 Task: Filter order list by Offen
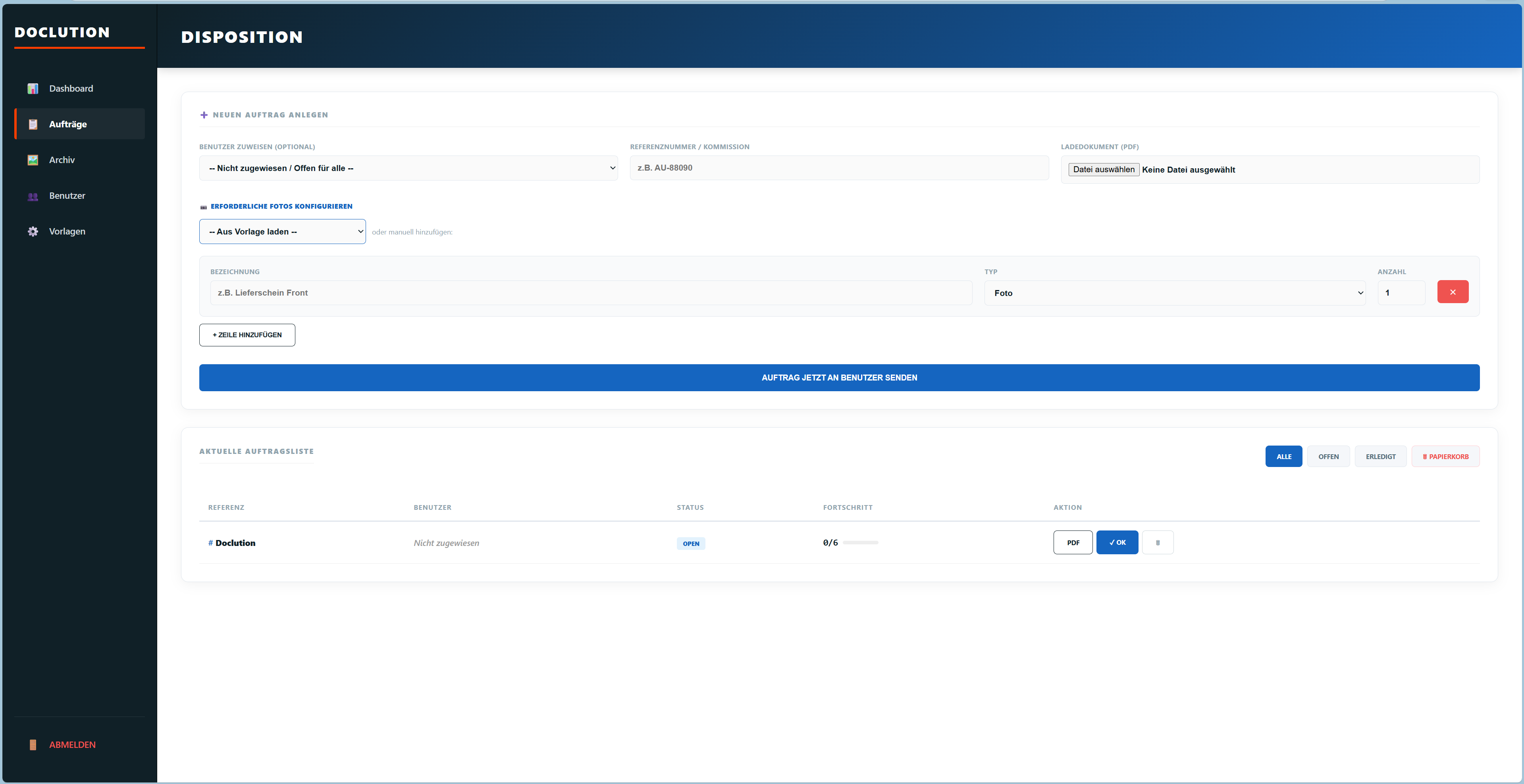(x=1328, y=456)
